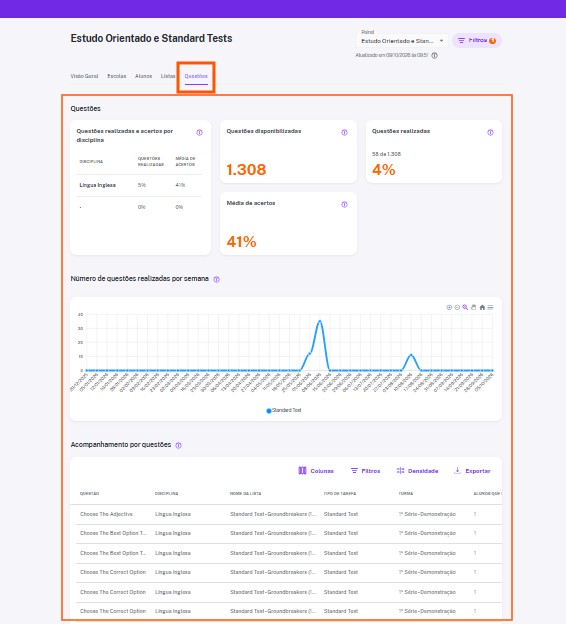Click 'Choose The Adjective' question row
Viewport: 566px width, 624px height.
pyautogui.click(x=286, y=514)
